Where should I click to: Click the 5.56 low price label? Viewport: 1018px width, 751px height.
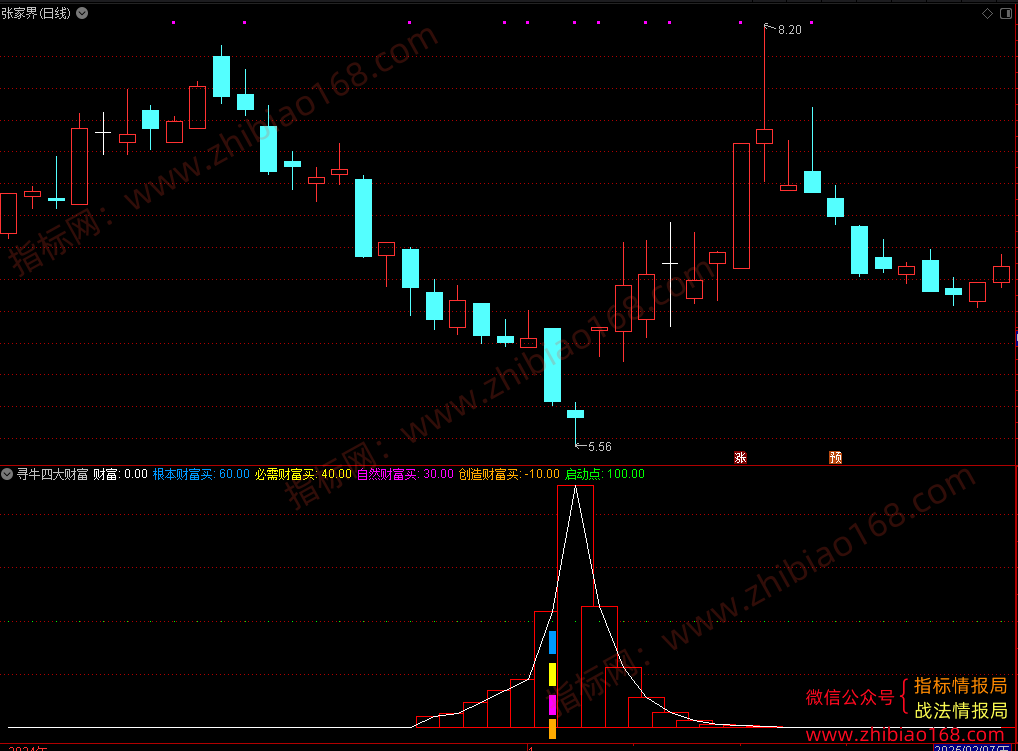point(600,447)
